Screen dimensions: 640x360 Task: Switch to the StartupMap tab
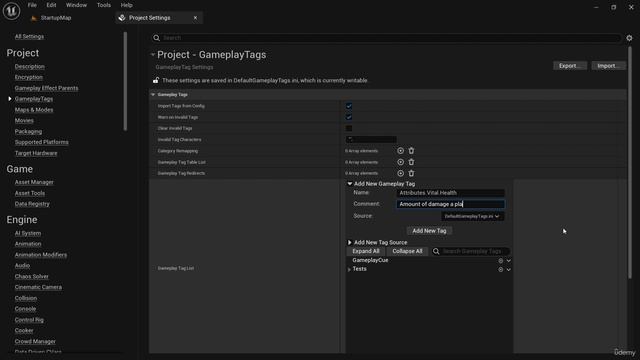pyautogui.click(x=56, y=18)
